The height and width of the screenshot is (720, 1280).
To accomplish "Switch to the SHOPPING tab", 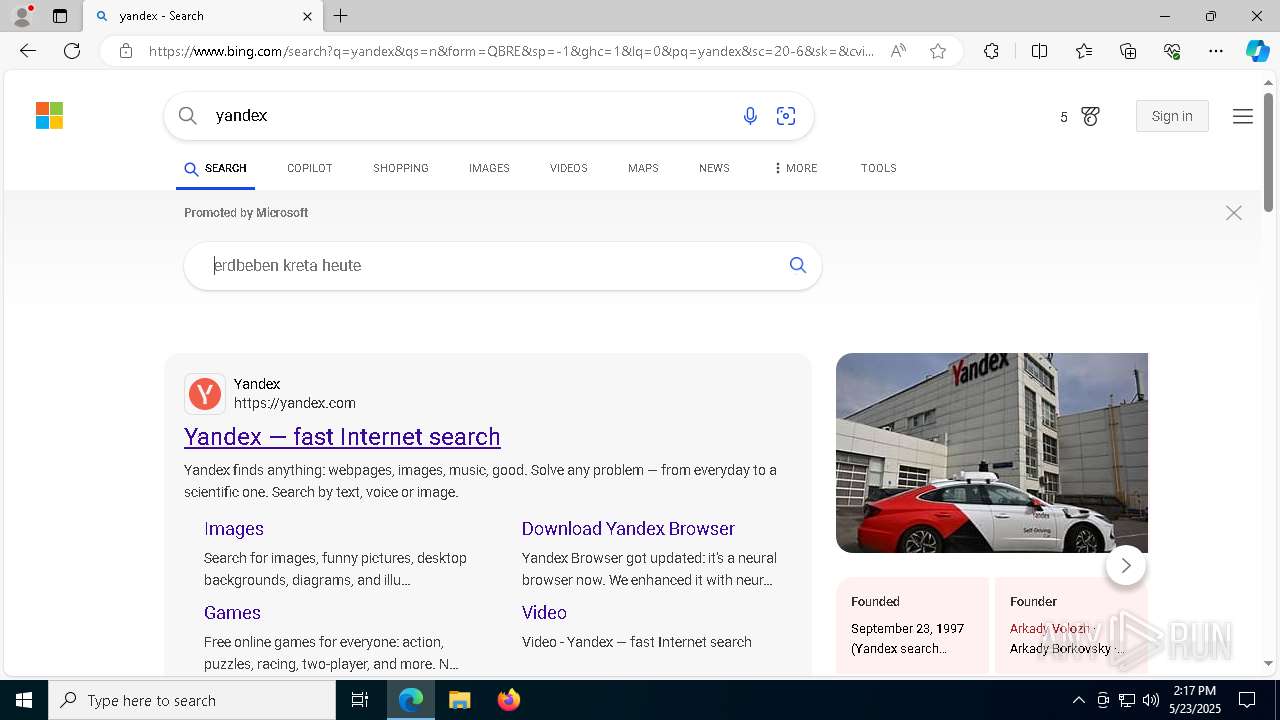I will pyautogui.click(x=401, y=168).
